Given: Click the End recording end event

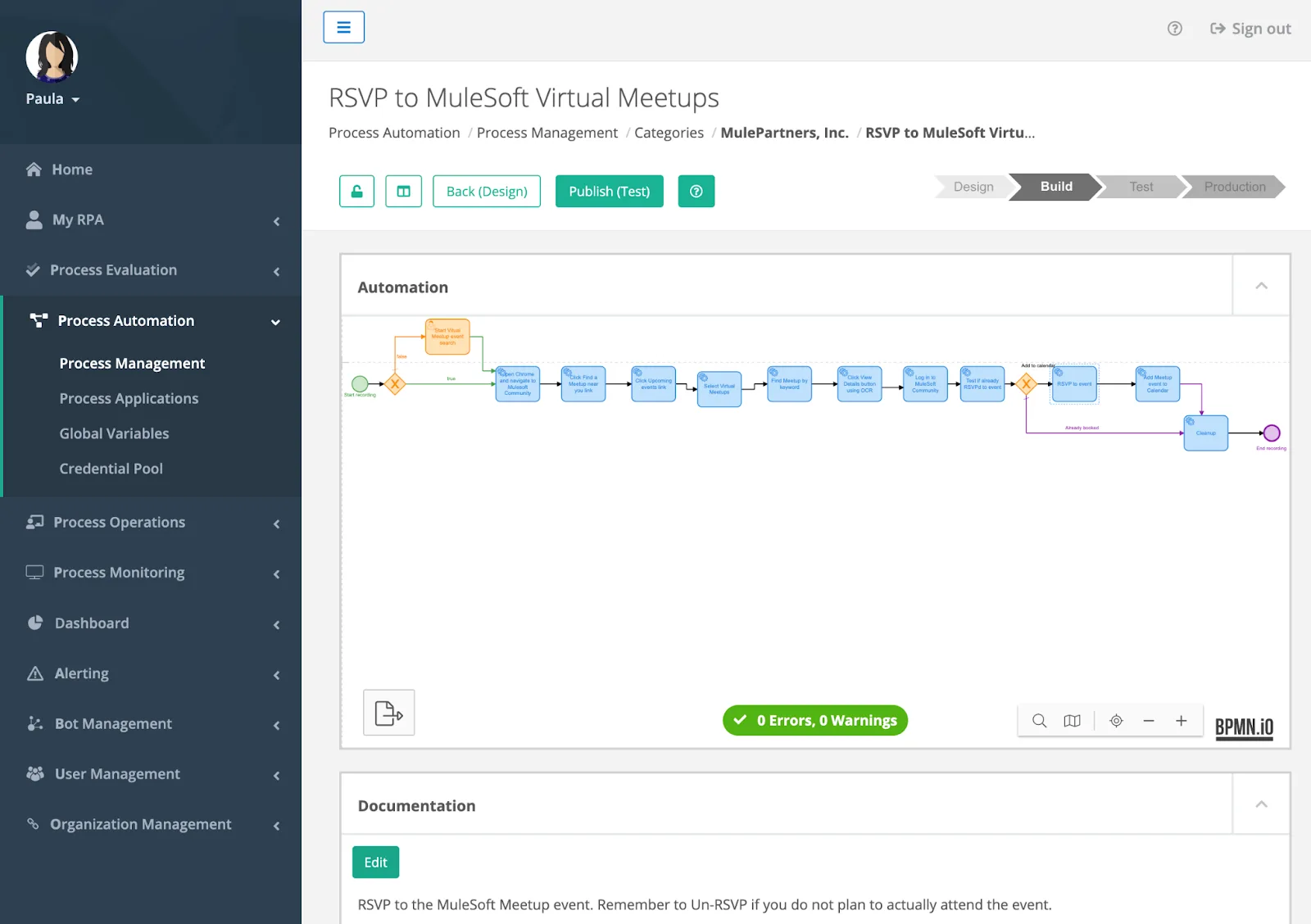Looking at the screenshot, I should 1272,433.
